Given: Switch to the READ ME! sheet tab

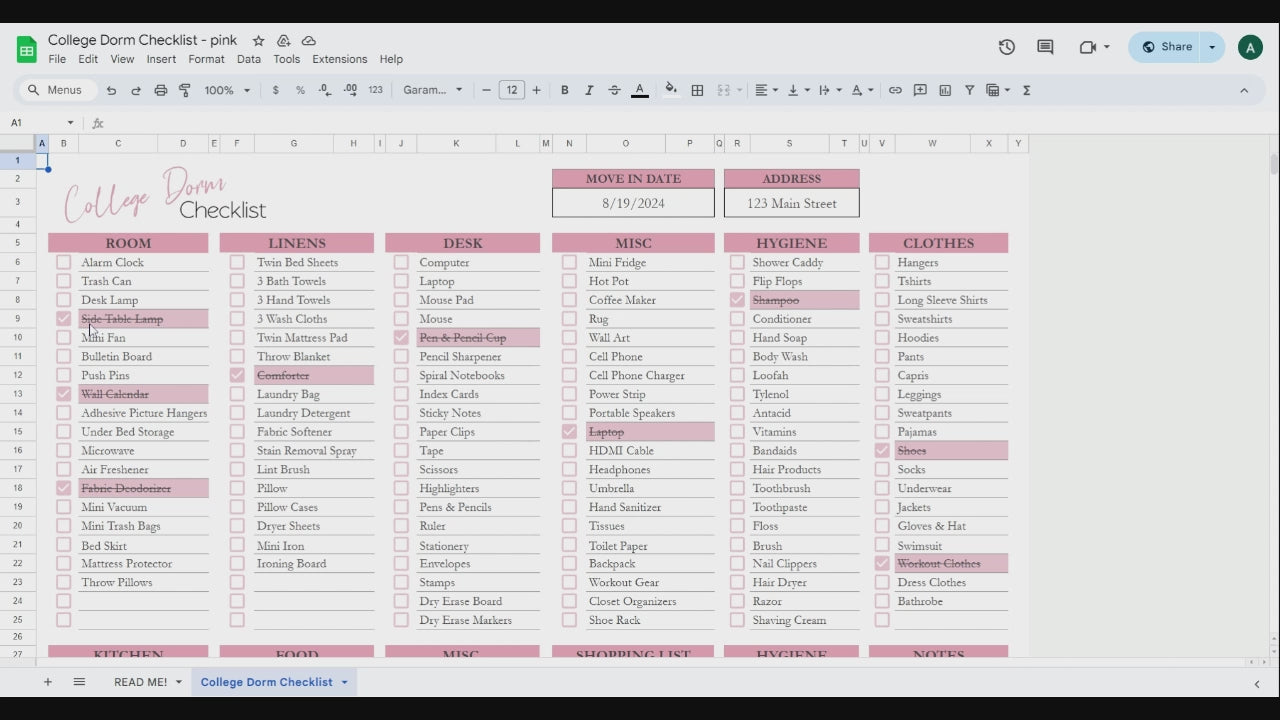Looking at the screenshot, I should coord(140,682).
